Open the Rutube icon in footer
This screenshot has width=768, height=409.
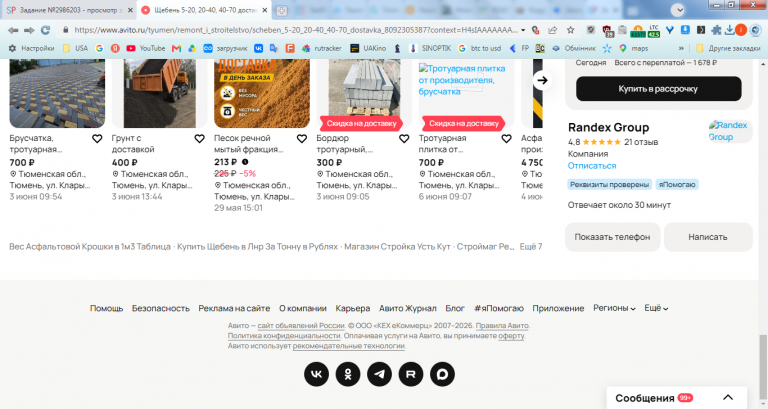click(x=410, y=374)
